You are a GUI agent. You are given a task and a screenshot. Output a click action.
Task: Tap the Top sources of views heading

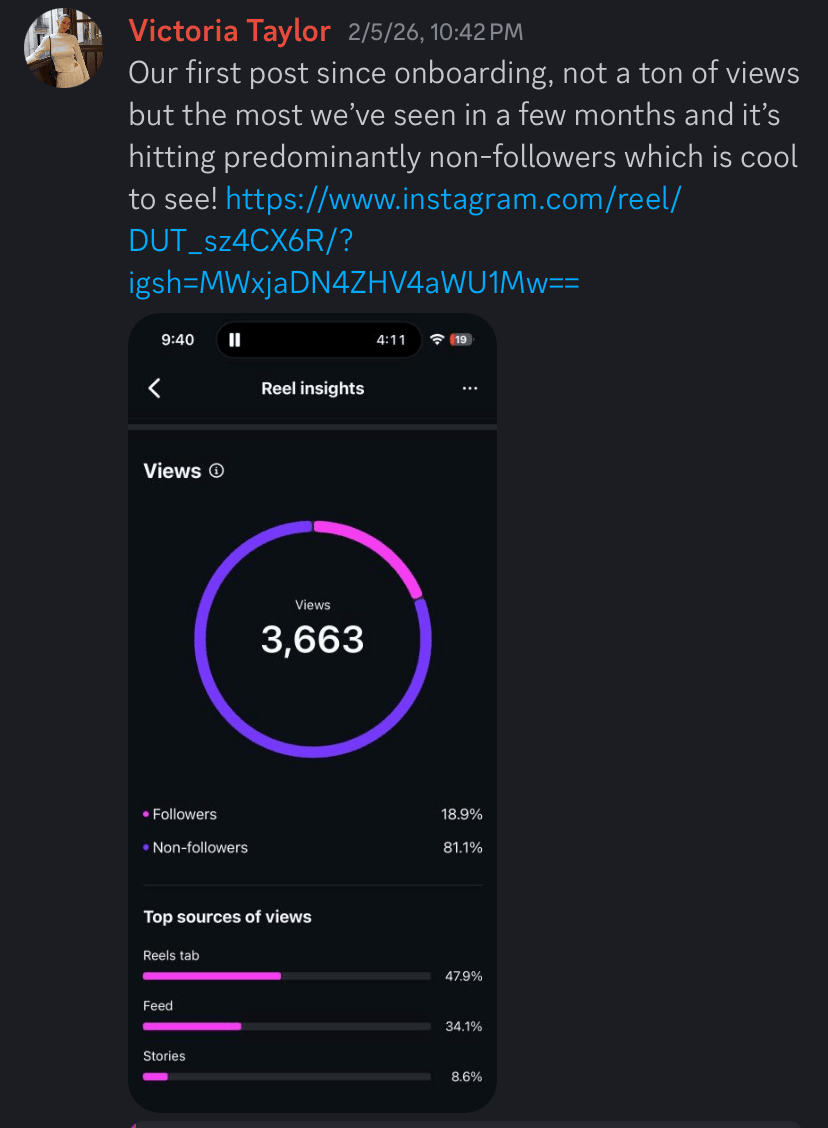pyautogui.click(x=227, y=916)
